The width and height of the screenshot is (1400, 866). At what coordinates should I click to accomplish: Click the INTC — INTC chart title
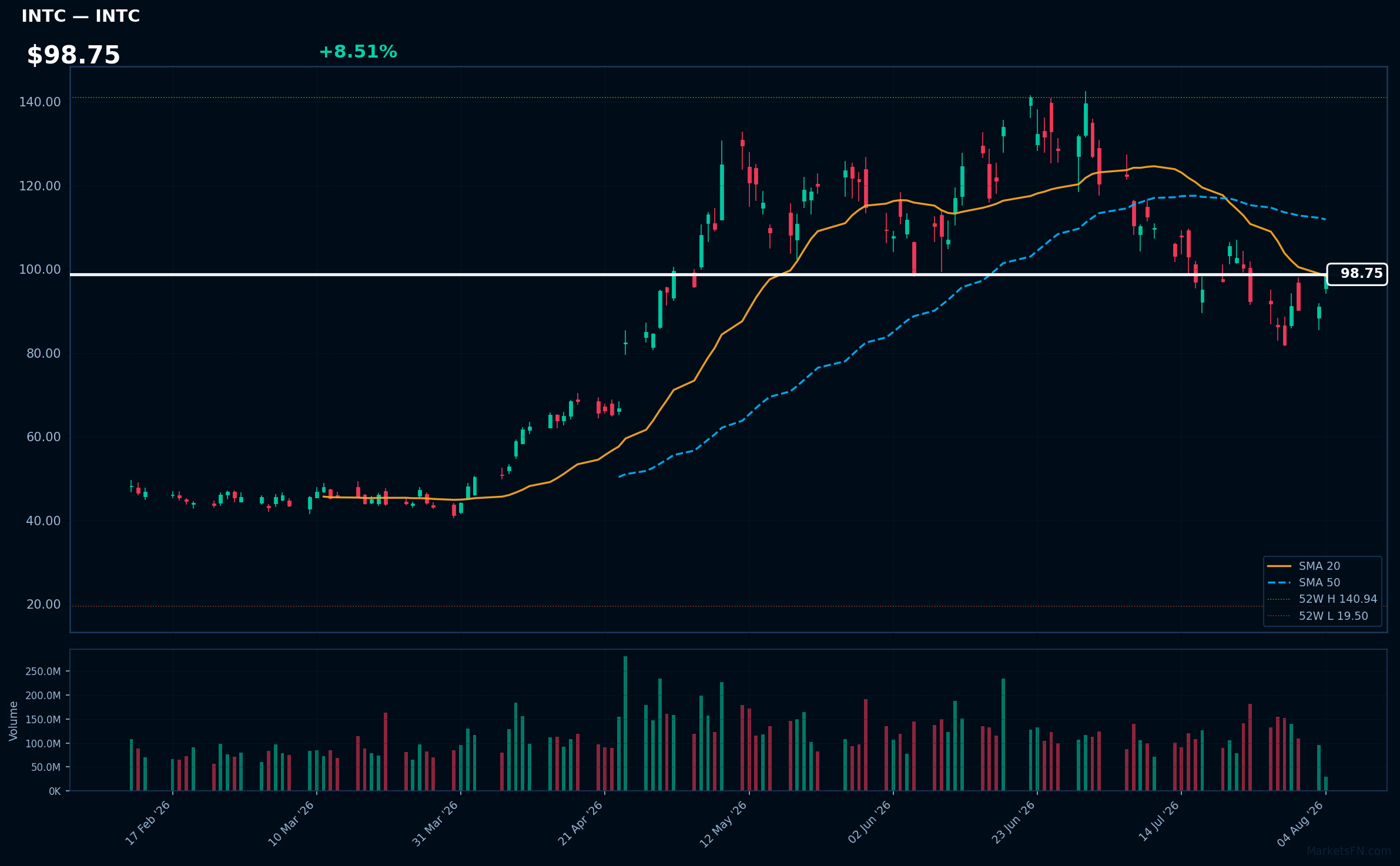point(81,16)
